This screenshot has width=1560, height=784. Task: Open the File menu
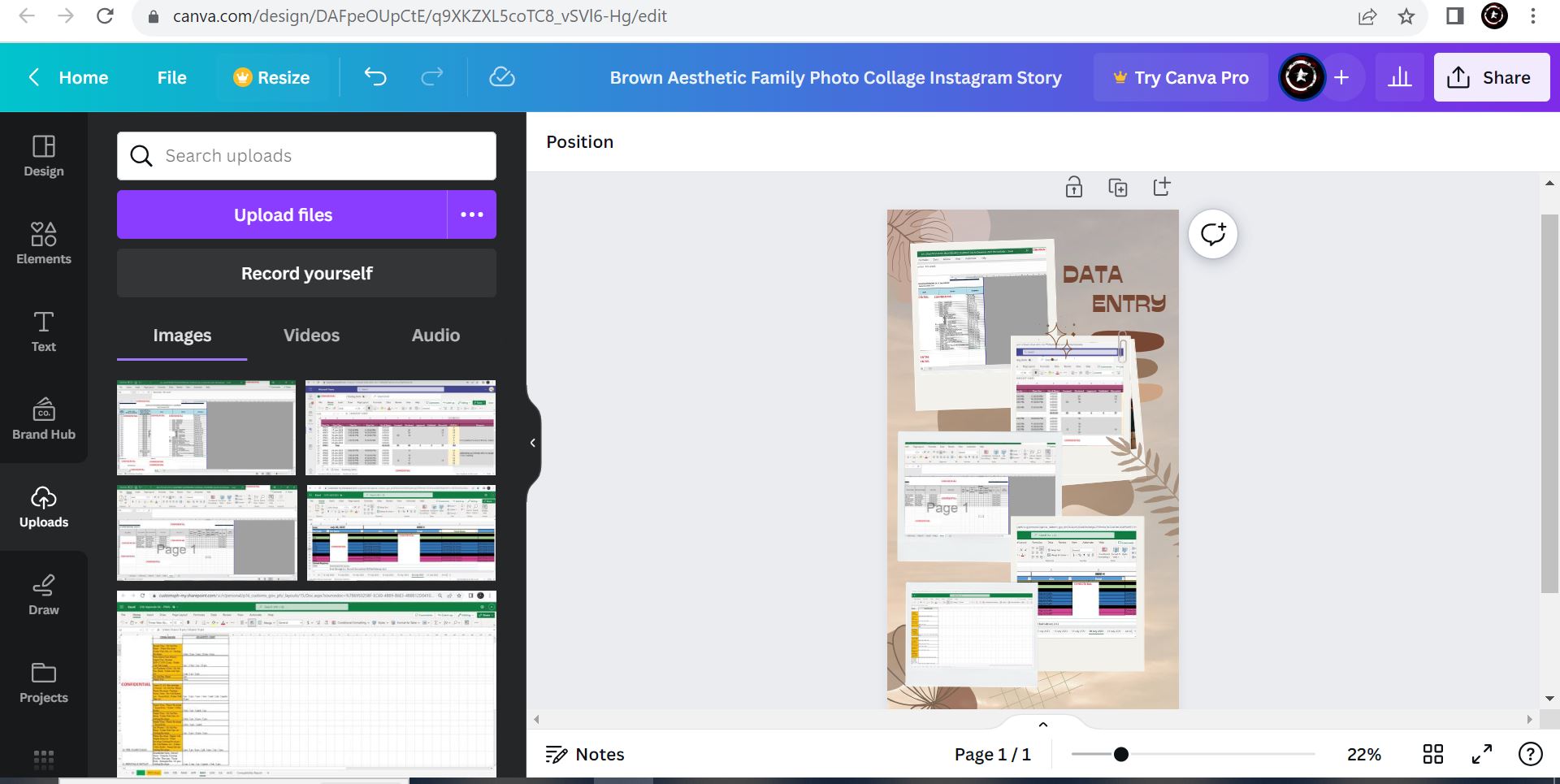tap(171, 77)
